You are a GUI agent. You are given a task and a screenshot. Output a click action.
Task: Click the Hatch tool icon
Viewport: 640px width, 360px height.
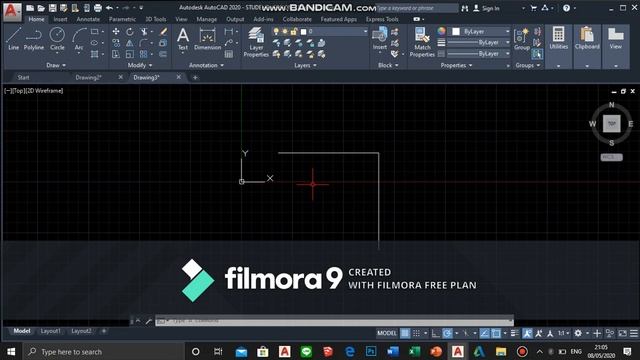(x=95, y=54)
